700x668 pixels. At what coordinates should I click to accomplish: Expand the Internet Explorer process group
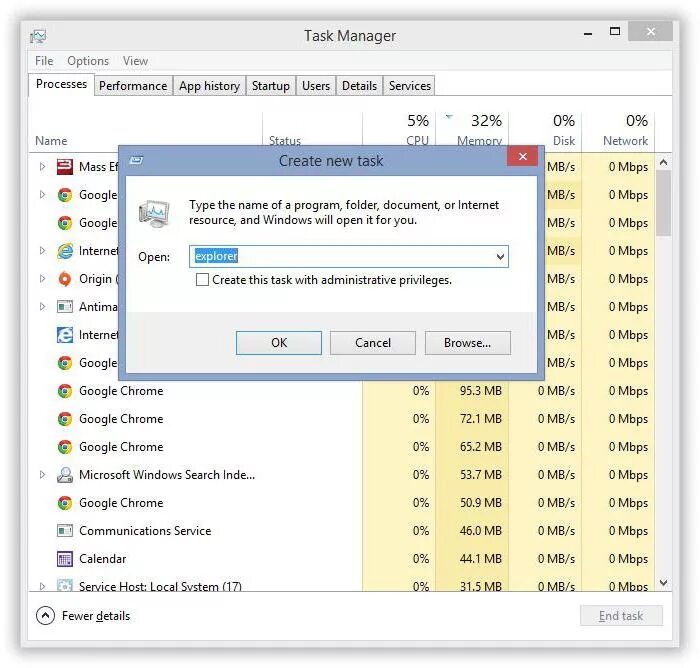click(x=42, y=250)
